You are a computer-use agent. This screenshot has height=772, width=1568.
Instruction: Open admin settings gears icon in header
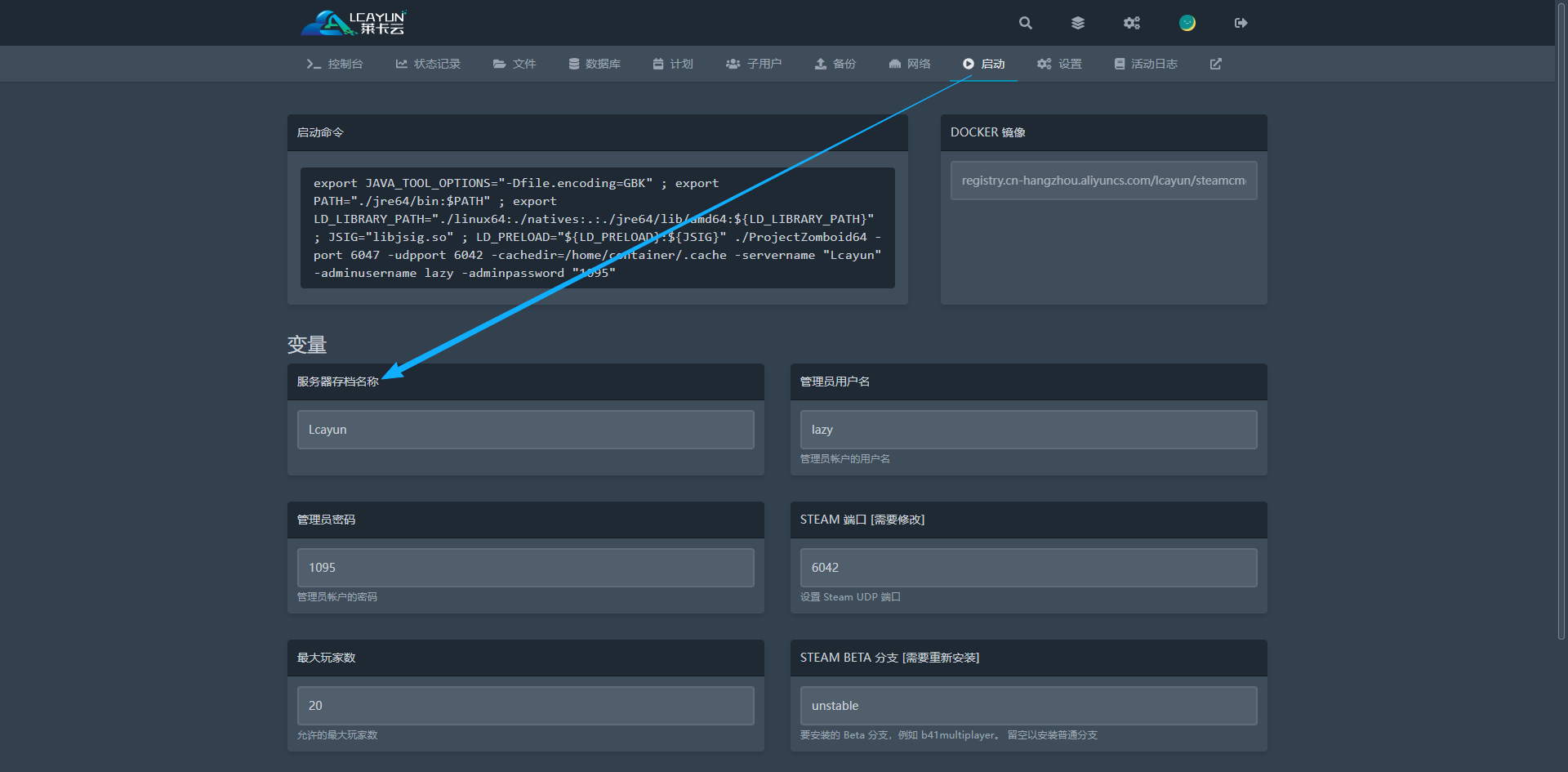tap(1131, 23)
